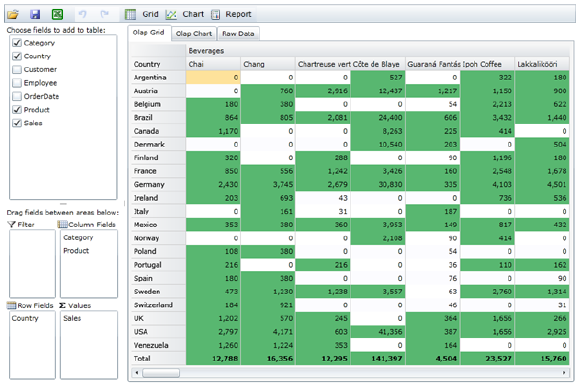Select the Chart view toolbar button
The width and height of the screenshot is (576, 383).
184,14
